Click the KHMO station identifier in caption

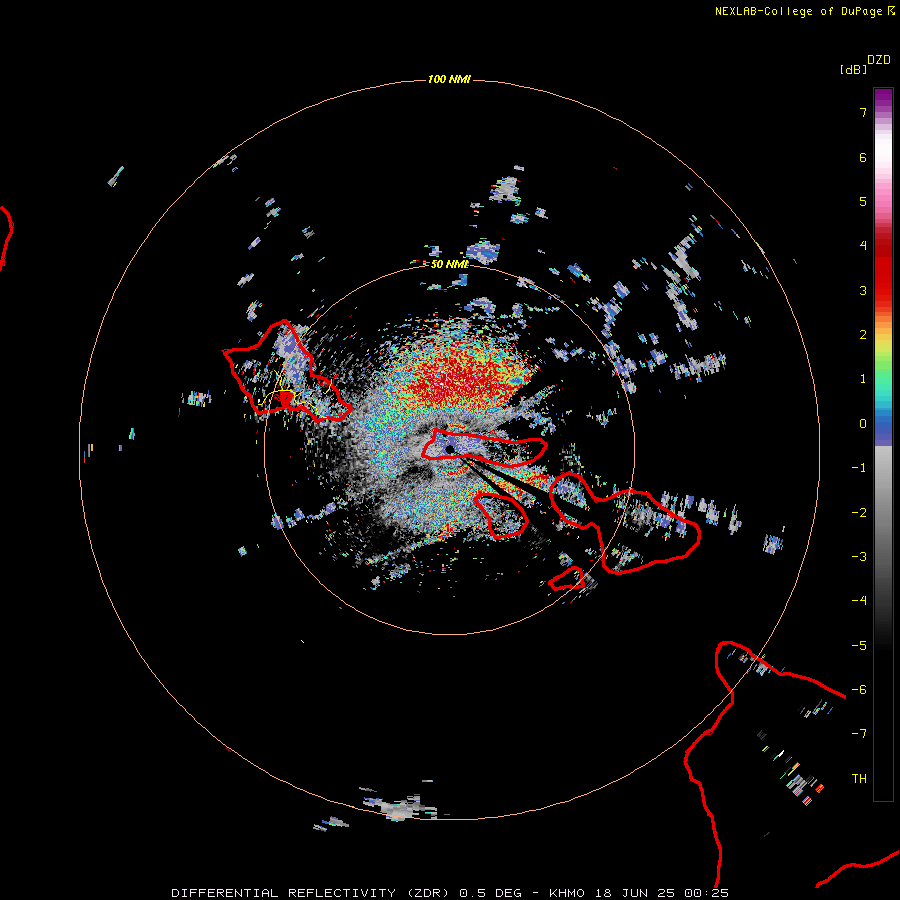click(567, 893)
